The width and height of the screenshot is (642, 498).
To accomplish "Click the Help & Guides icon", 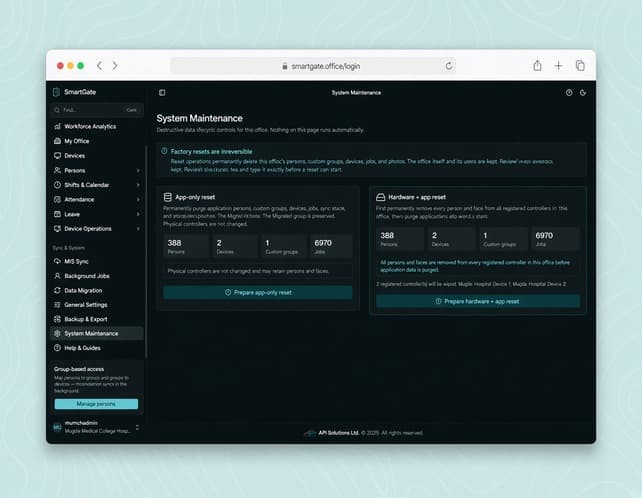I will [x=57, y=348].
